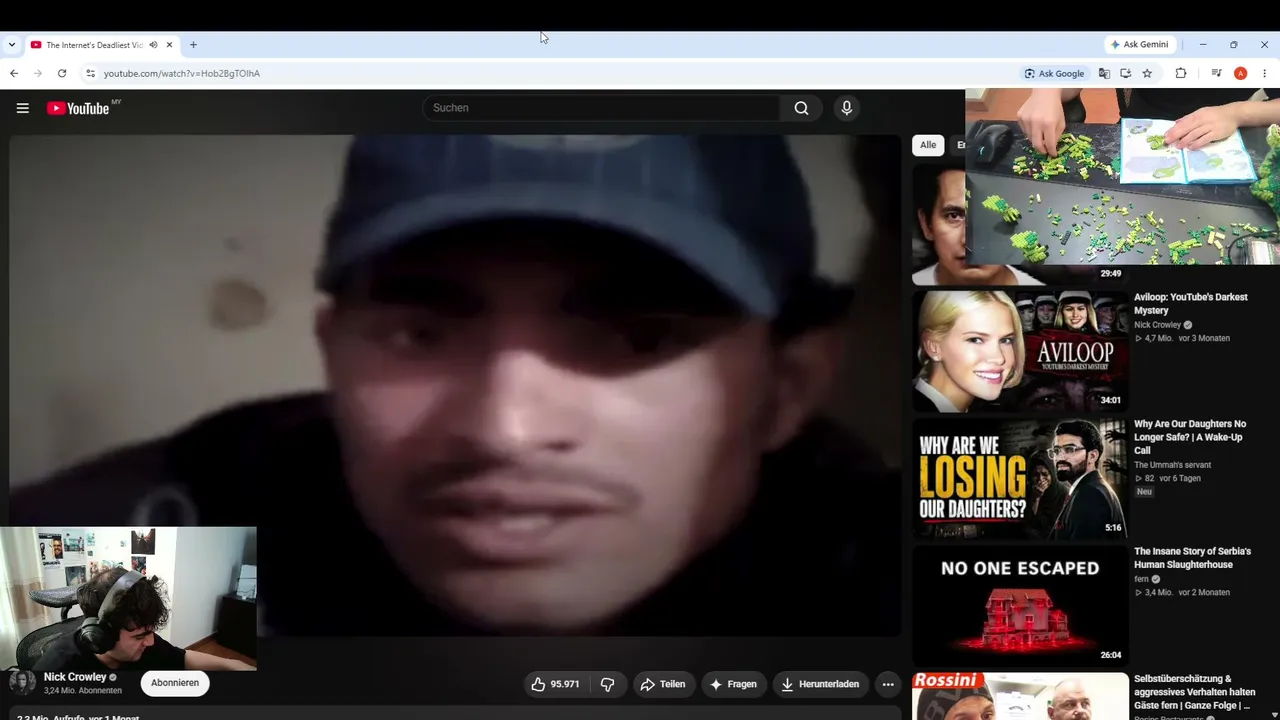Click the webcam overlay of the streamer
Screen dimensions: 1280x720
point(128,598)
